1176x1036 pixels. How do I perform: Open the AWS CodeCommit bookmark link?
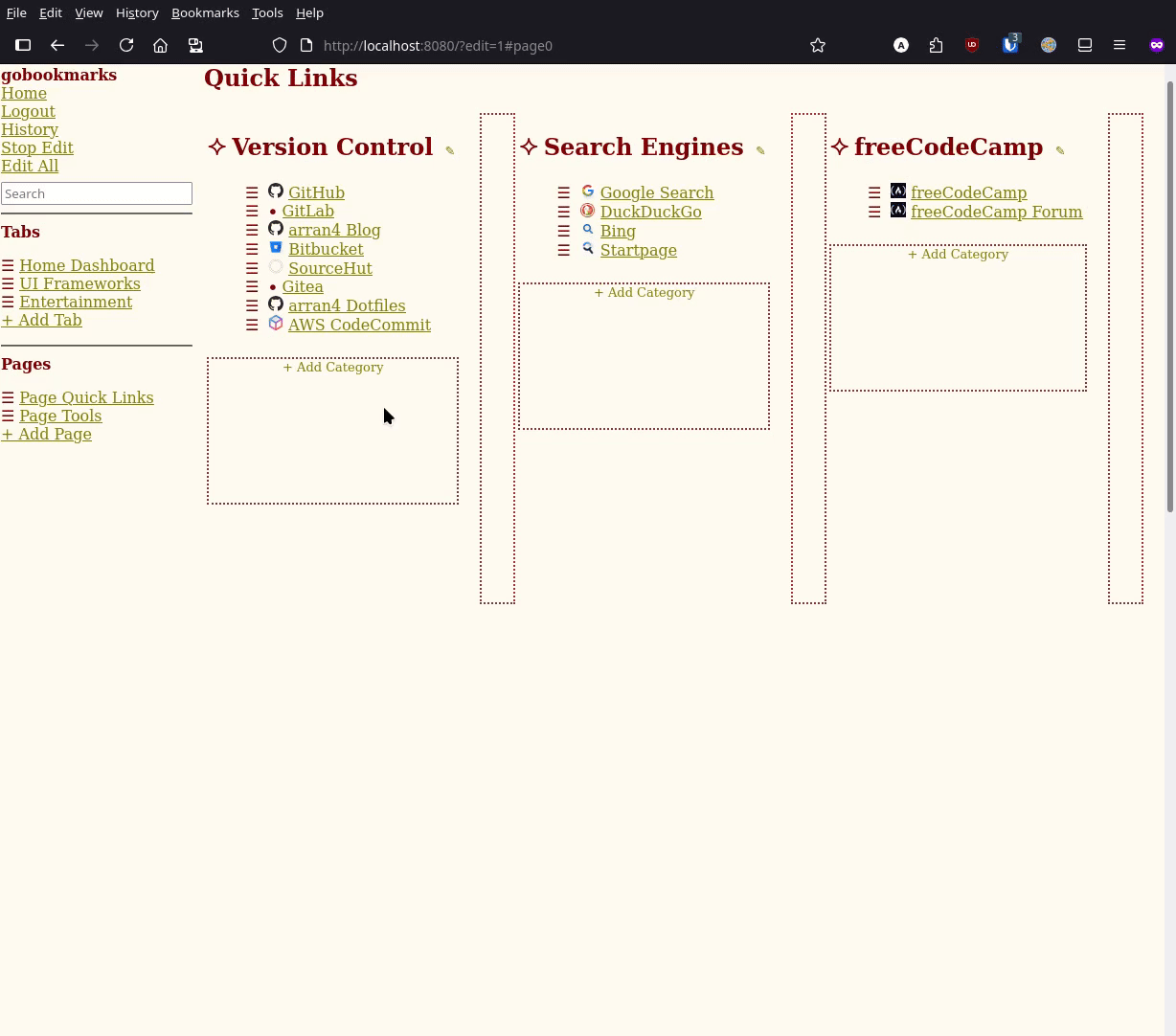point(359,325)
